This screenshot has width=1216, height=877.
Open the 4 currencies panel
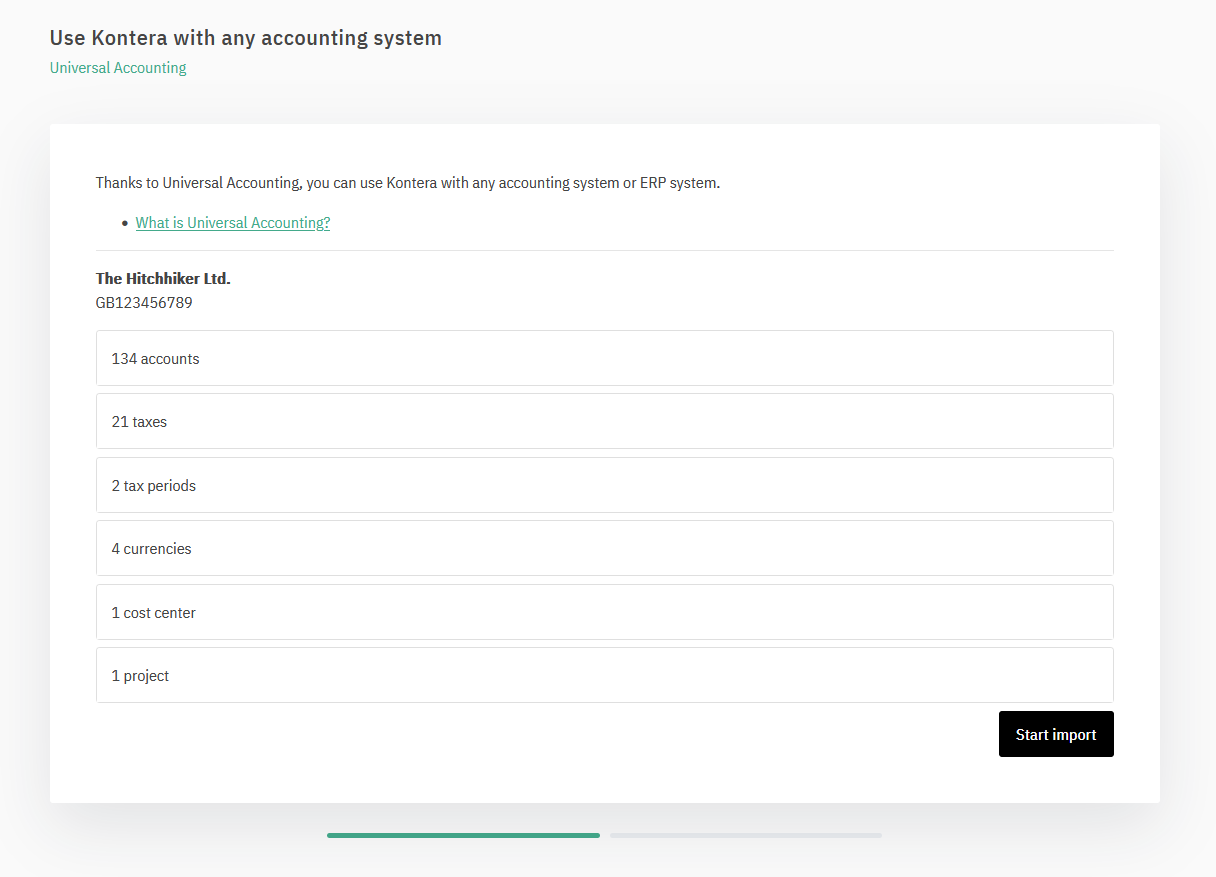pyautogui.click(x=604, y=548)
